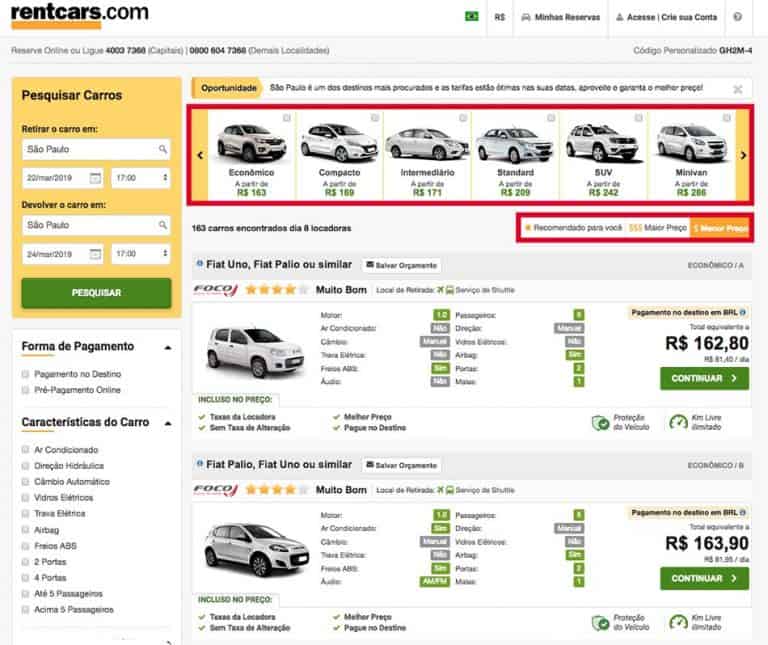Collapse the Características do Carro section

coord(168,423)
